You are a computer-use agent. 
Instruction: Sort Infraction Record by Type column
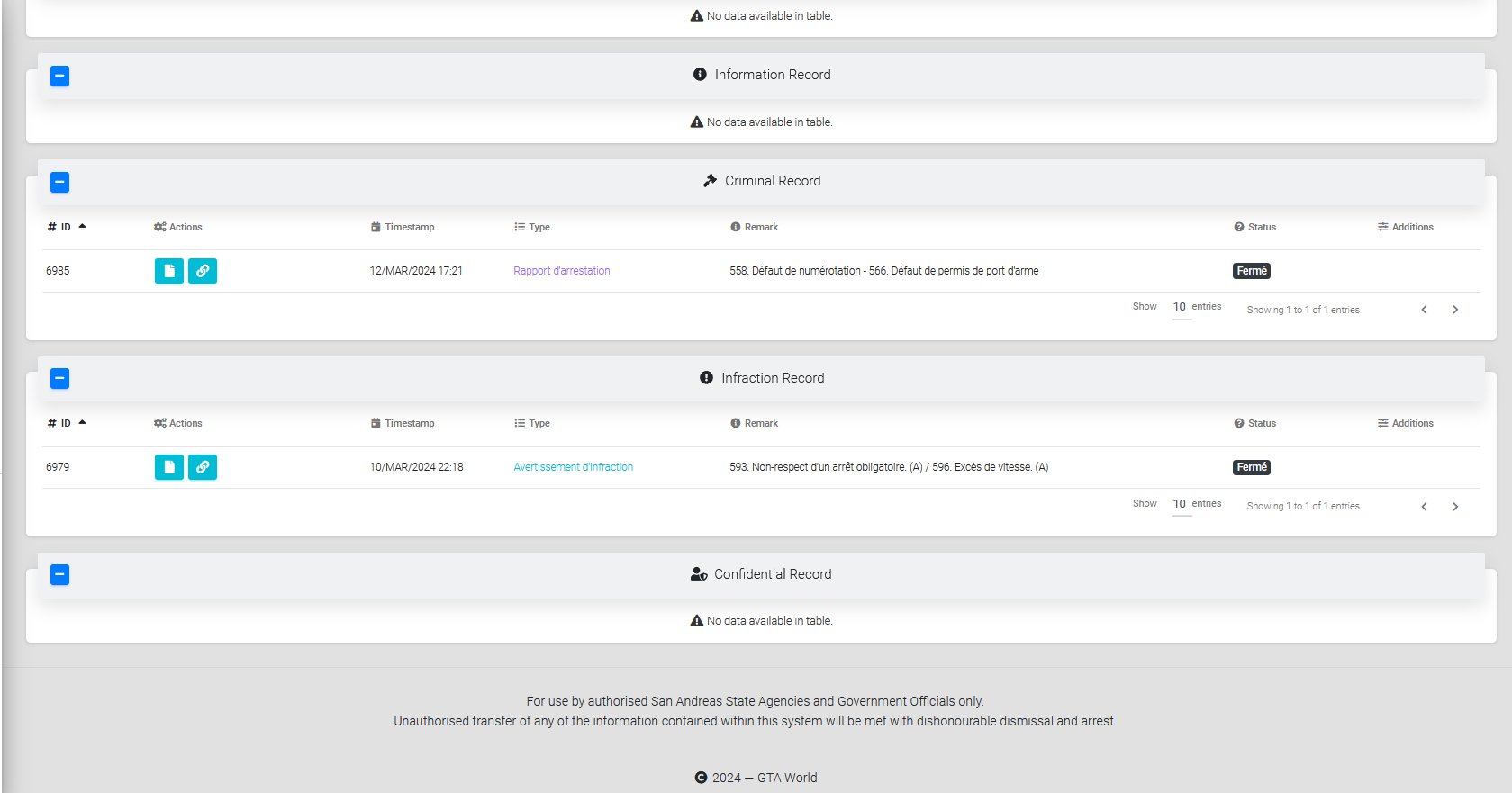click(x=532, y=423)
